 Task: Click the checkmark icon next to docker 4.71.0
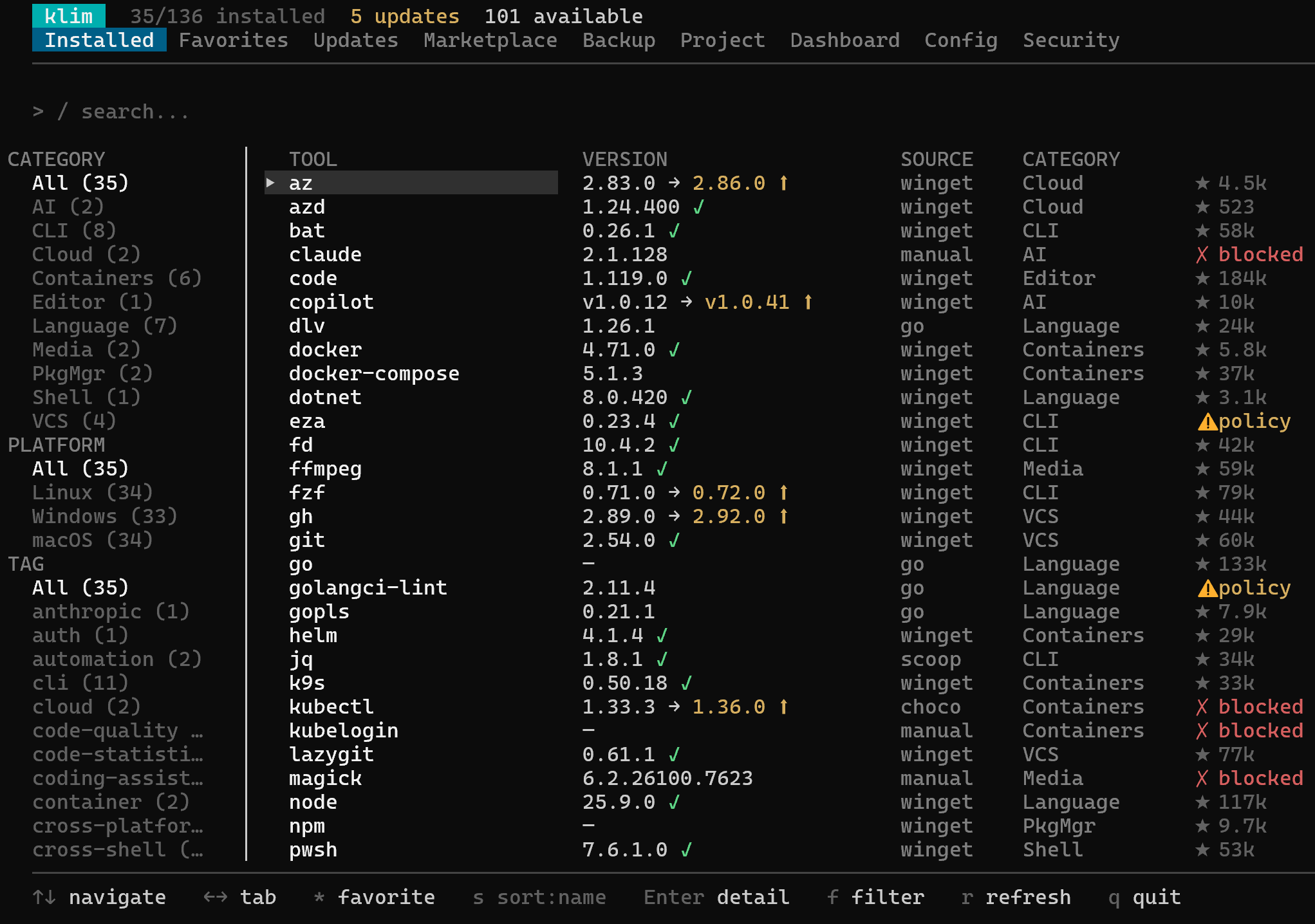(x=674, y=350)
